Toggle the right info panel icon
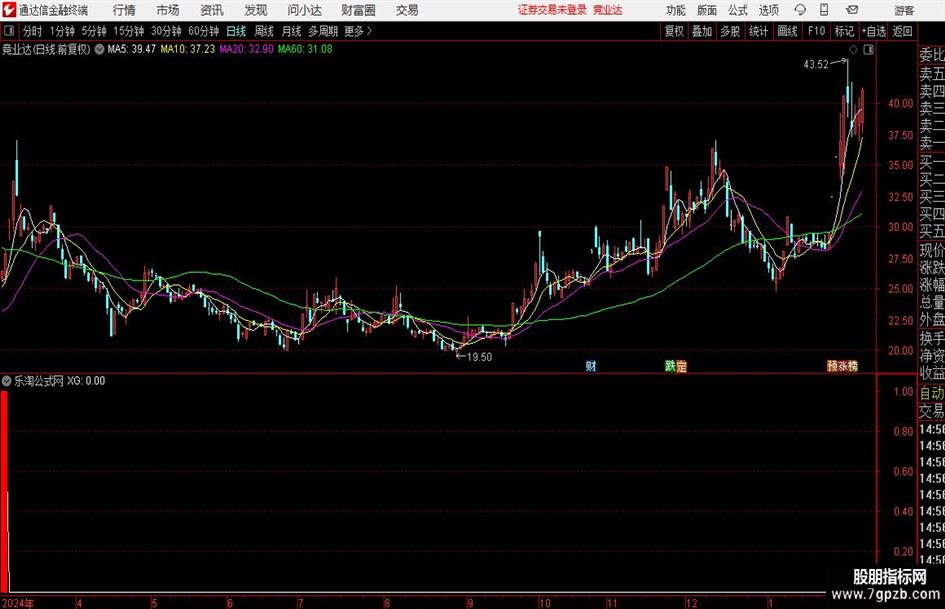Screen dimensions: 945x609 (868, 50)
